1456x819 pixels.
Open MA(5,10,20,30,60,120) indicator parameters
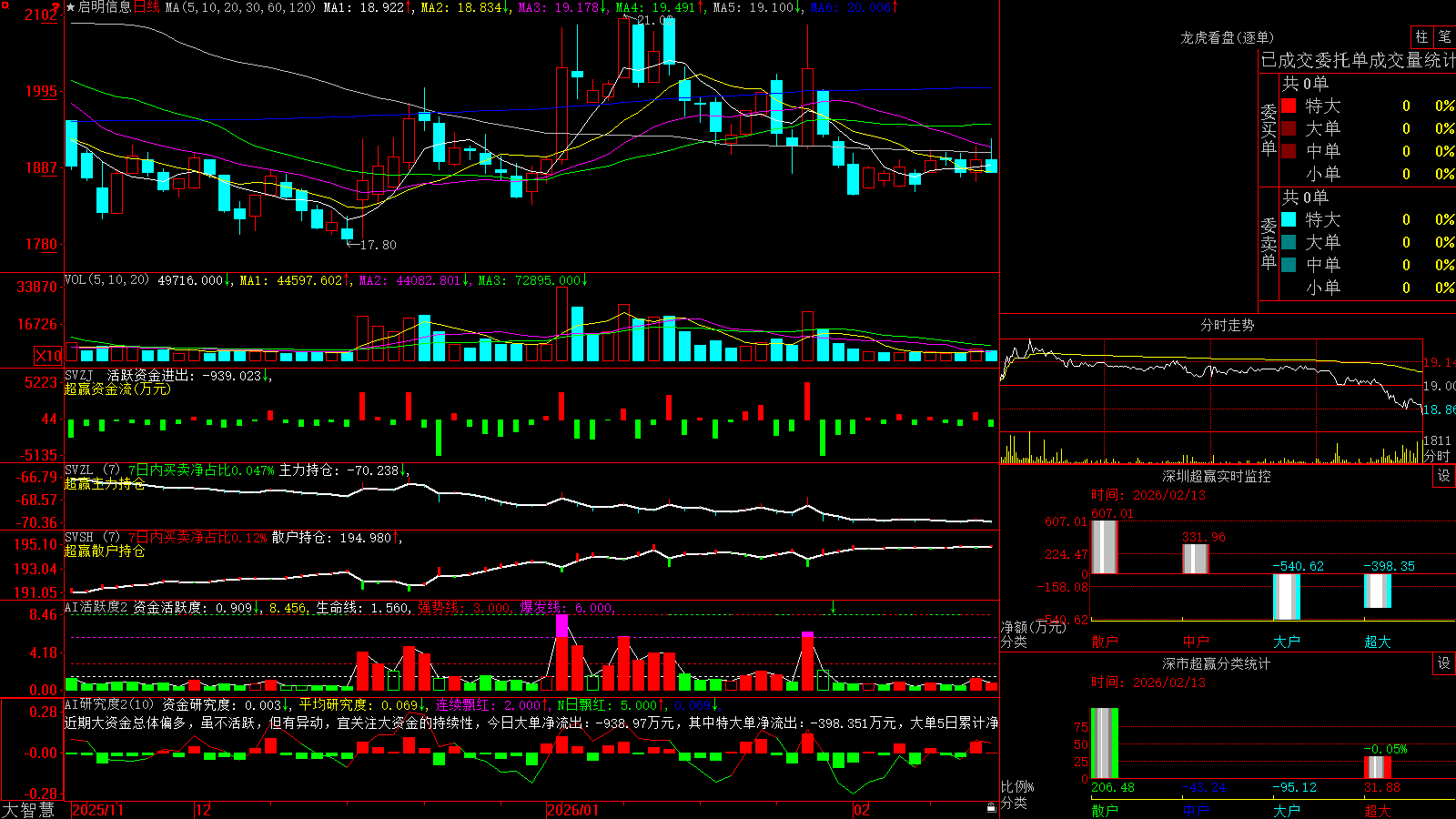[240, 7]
